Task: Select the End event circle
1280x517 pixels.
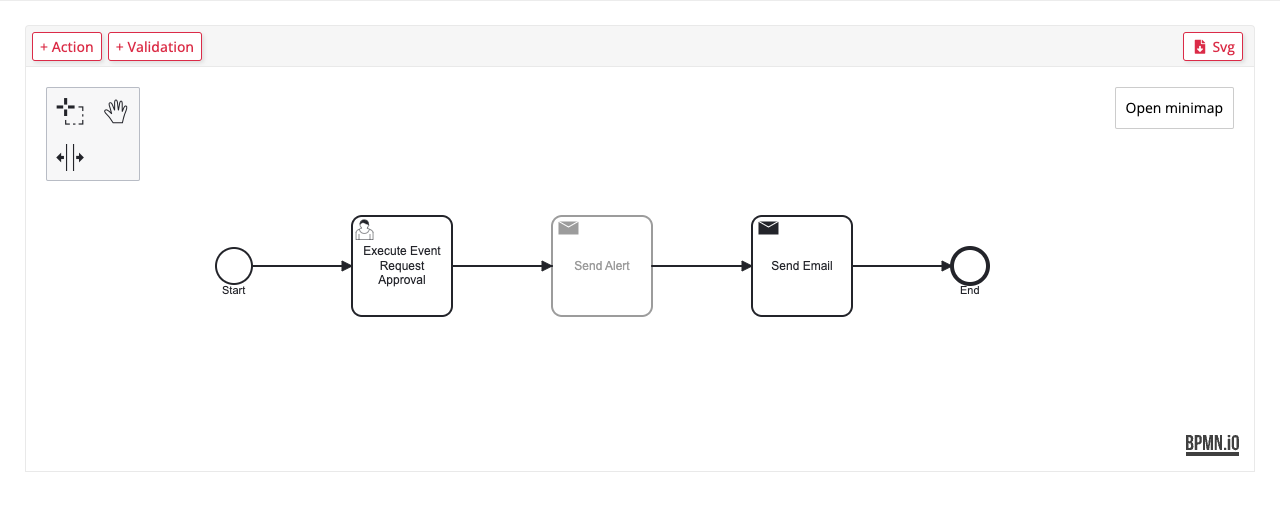Action: 970,266
